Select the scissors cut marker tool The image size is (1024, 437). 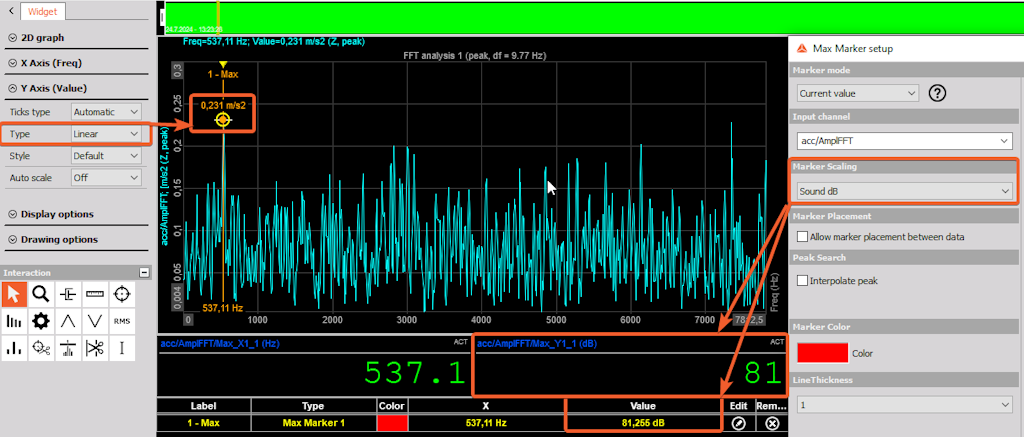95,348
